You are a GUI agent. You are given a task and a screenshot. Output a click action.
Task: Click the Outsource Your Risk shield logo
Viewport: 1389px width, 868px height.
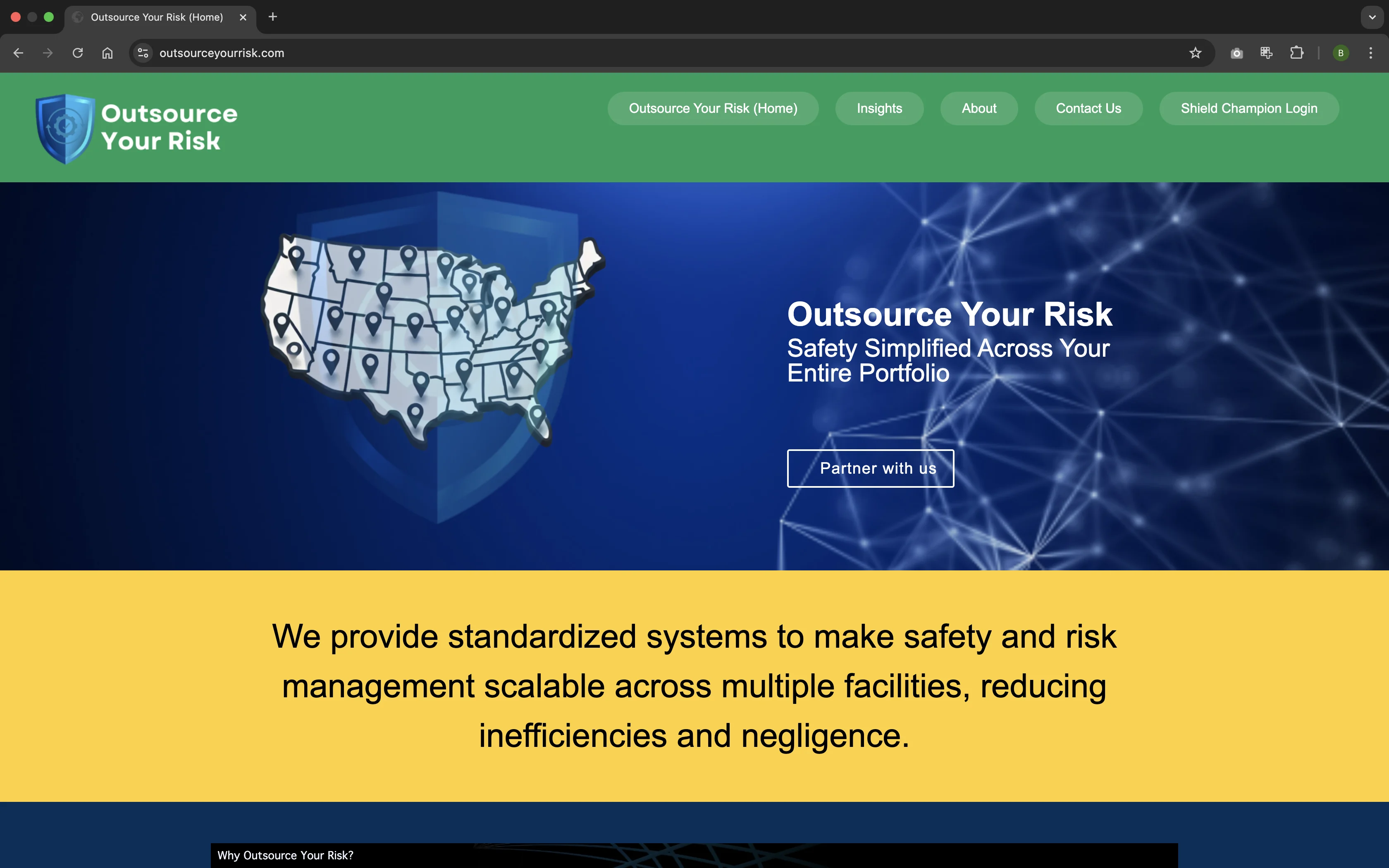[x=65, y=127]
